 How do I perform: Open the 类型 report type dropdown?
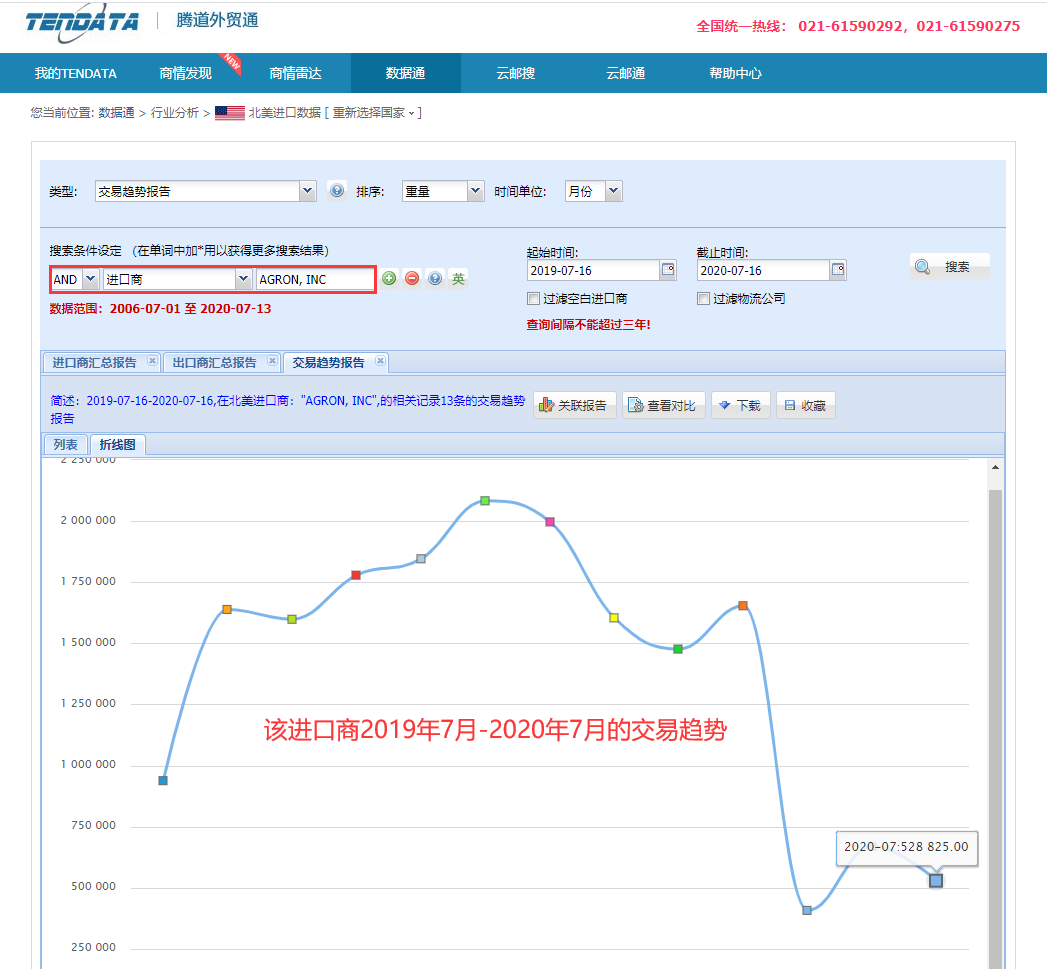click(x=205, y=190)
